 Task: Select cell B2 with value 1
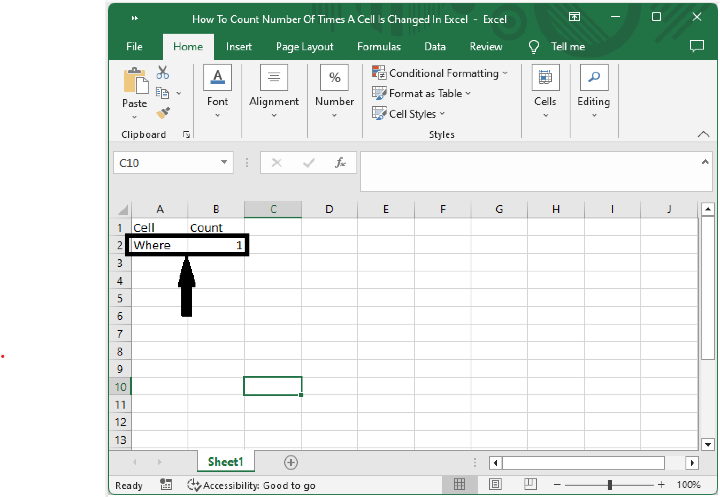(216, 245)
